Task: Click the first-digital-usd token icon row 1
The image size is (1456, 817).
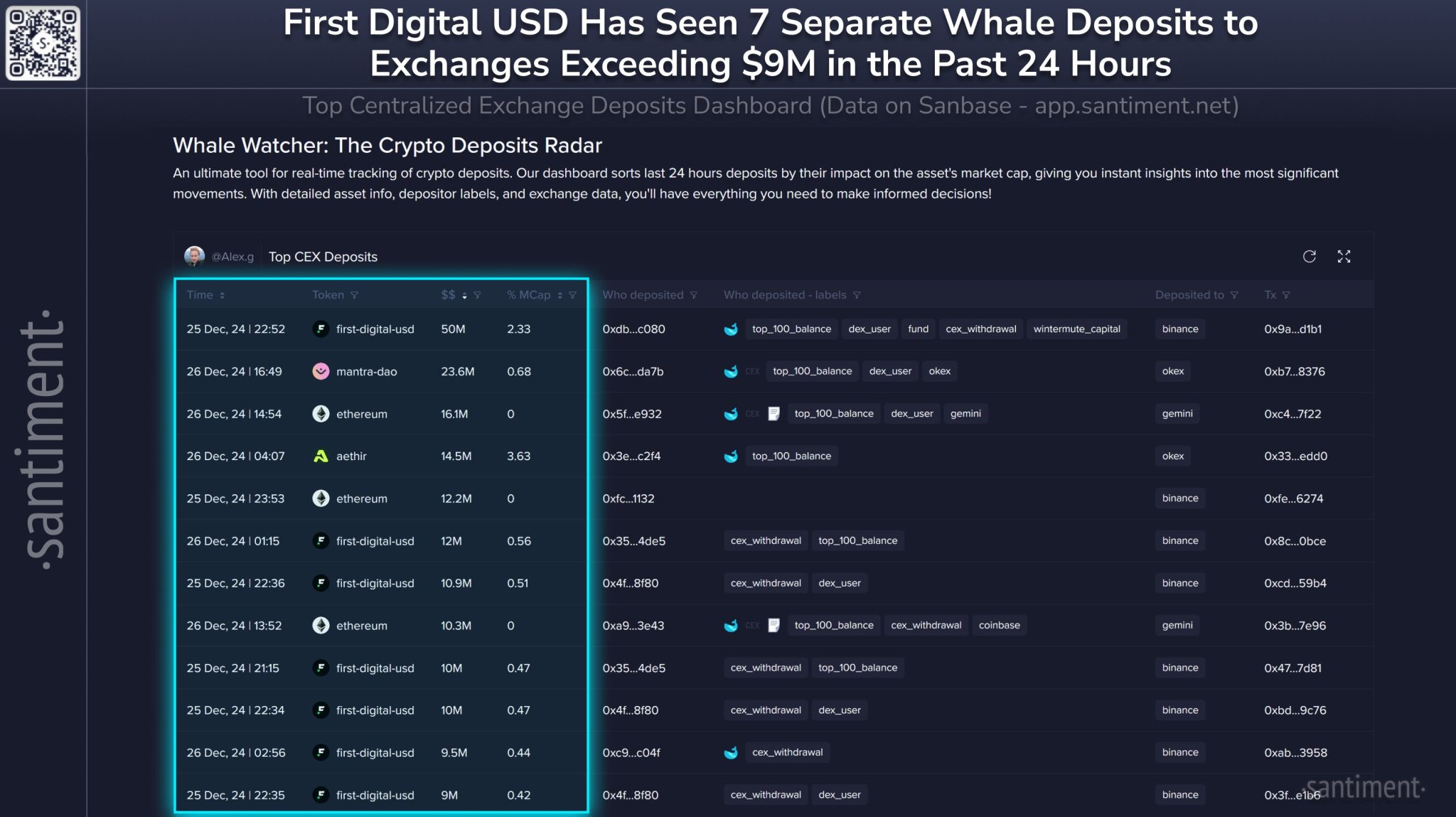Action: click(320, 329)
